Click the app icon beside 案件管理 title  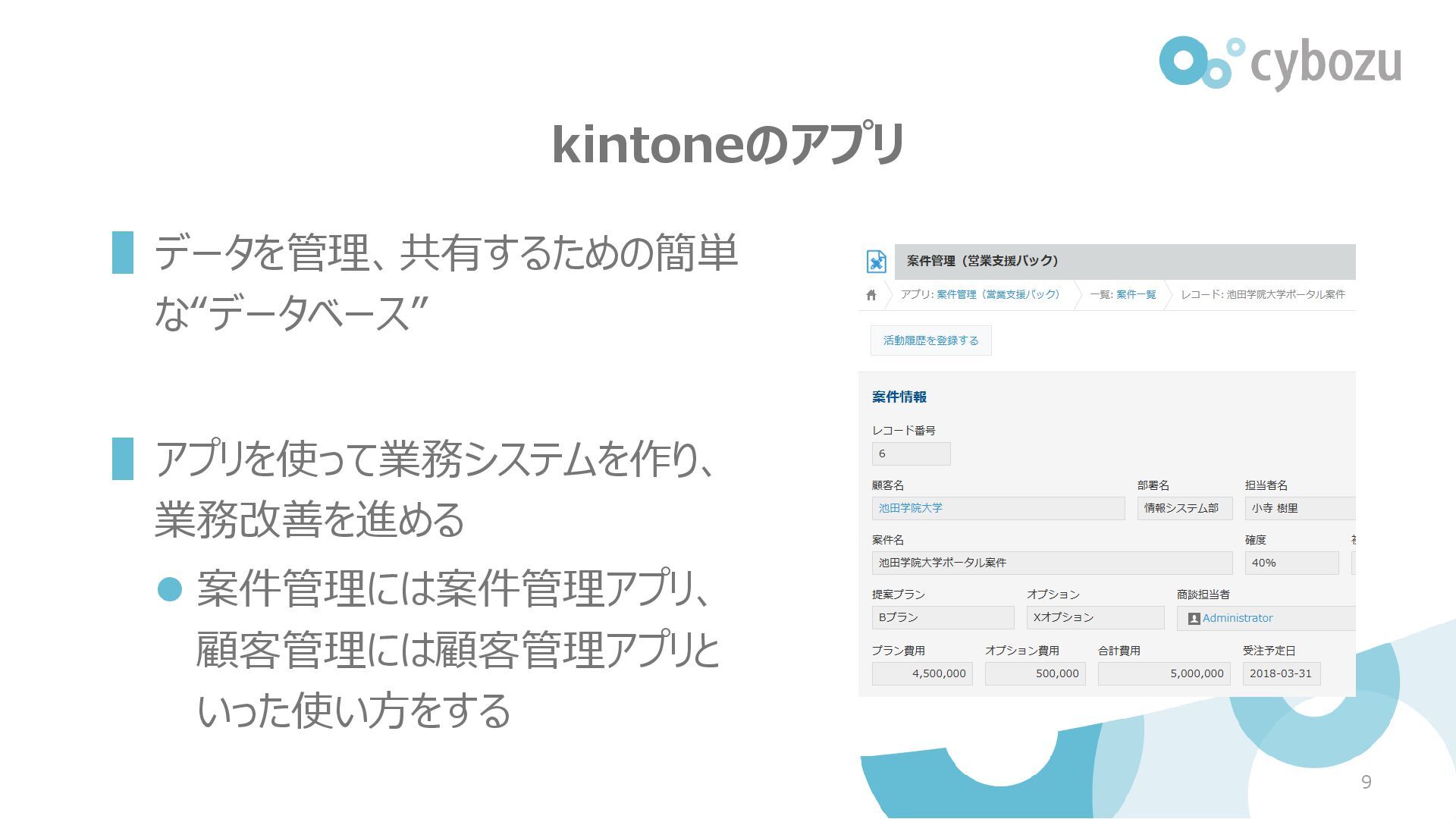pos(877,262)
